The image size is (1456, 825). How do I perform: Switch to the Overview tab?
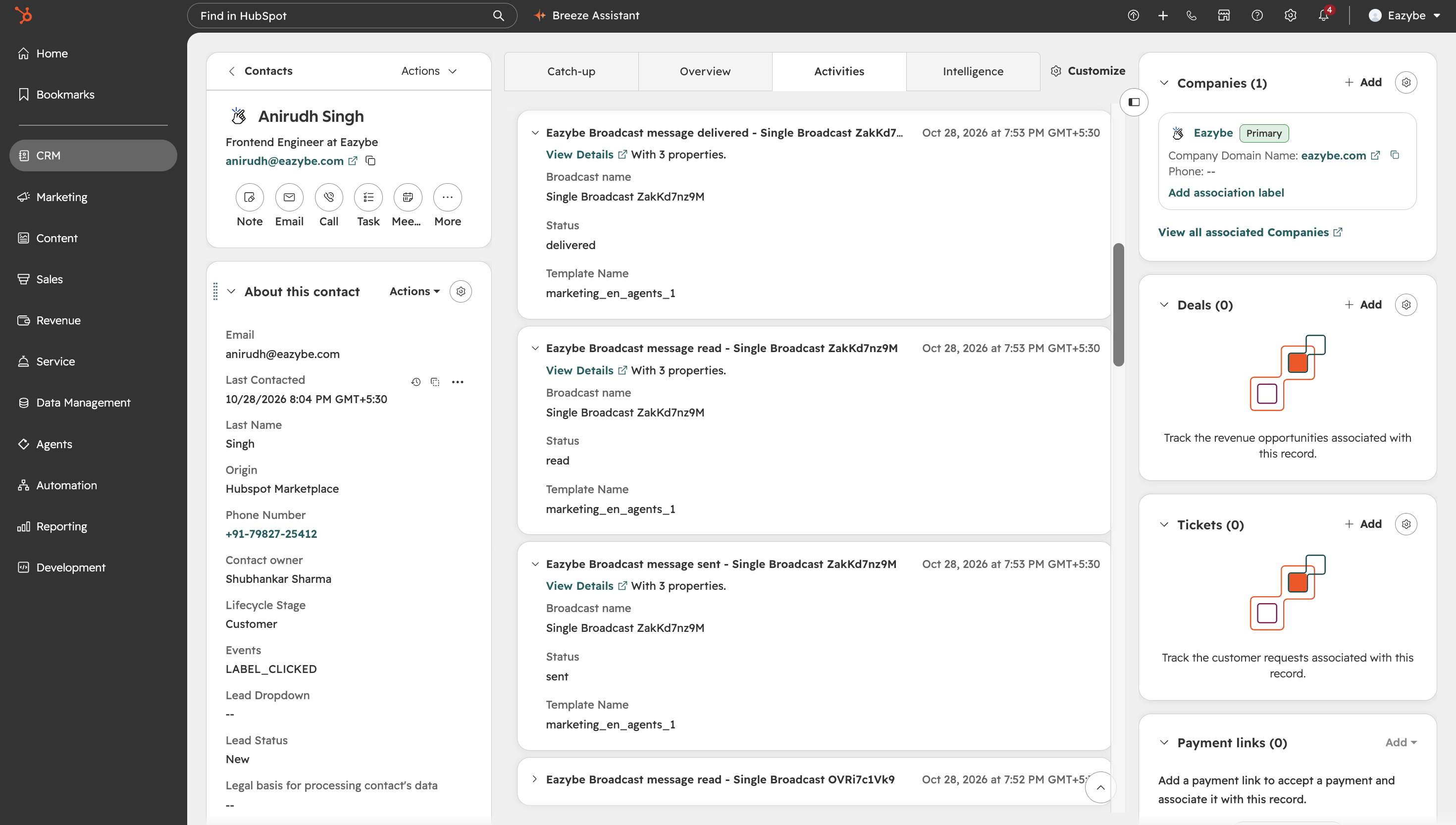pyautogui.click(x=705, y=71)
